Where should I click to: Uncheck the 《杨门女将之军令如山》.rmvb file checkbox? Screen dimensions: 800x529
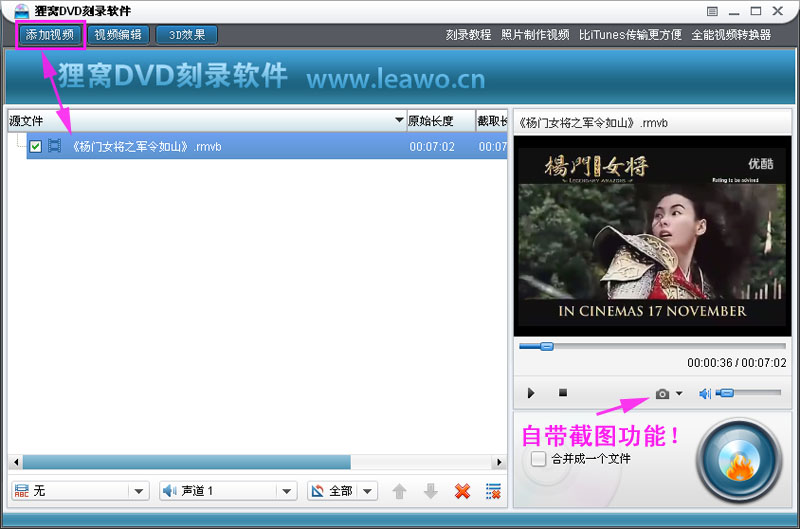click(35, 147)
